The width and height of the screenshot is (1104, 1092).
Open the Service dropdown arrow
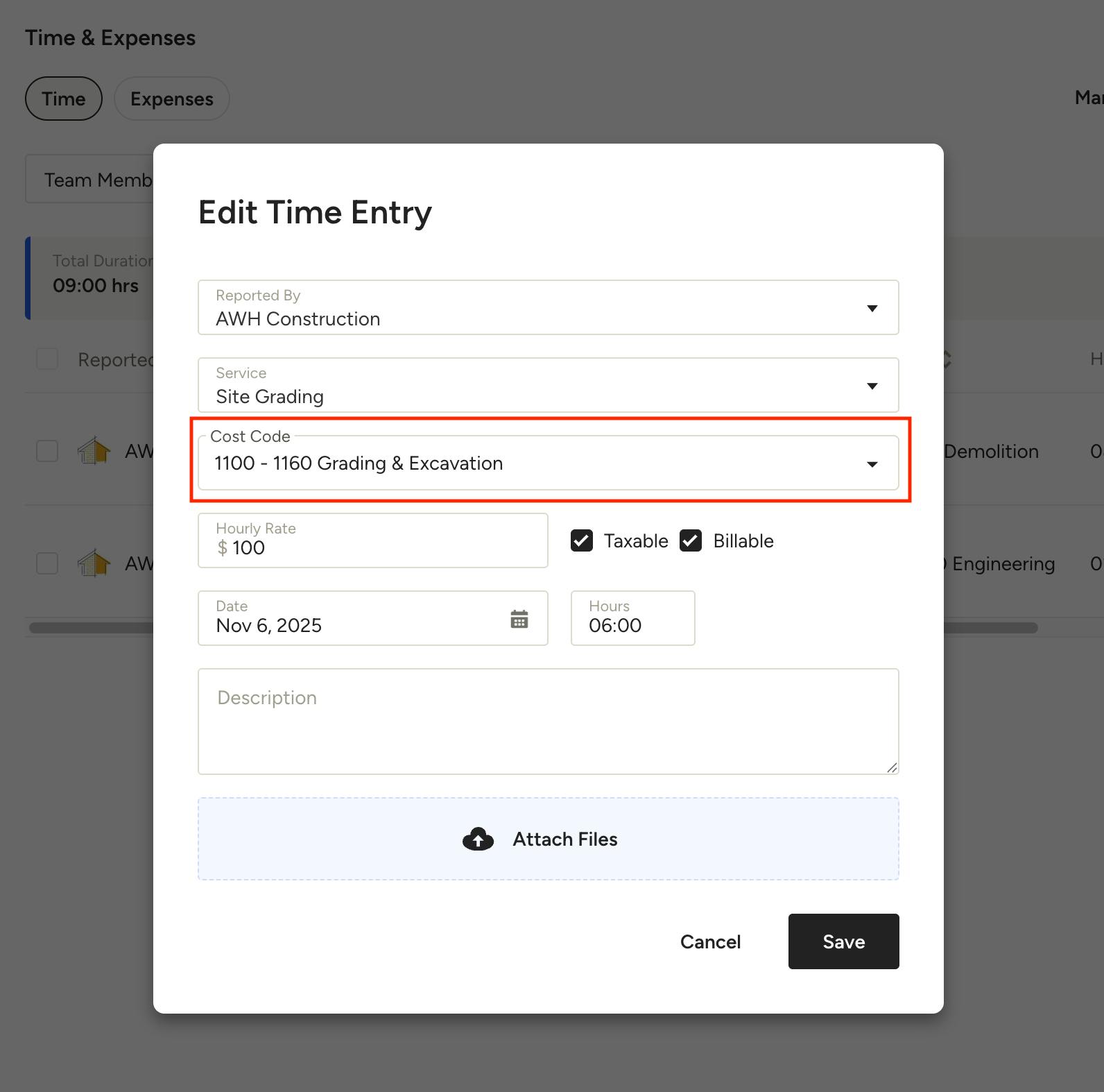tap(872, 386)
